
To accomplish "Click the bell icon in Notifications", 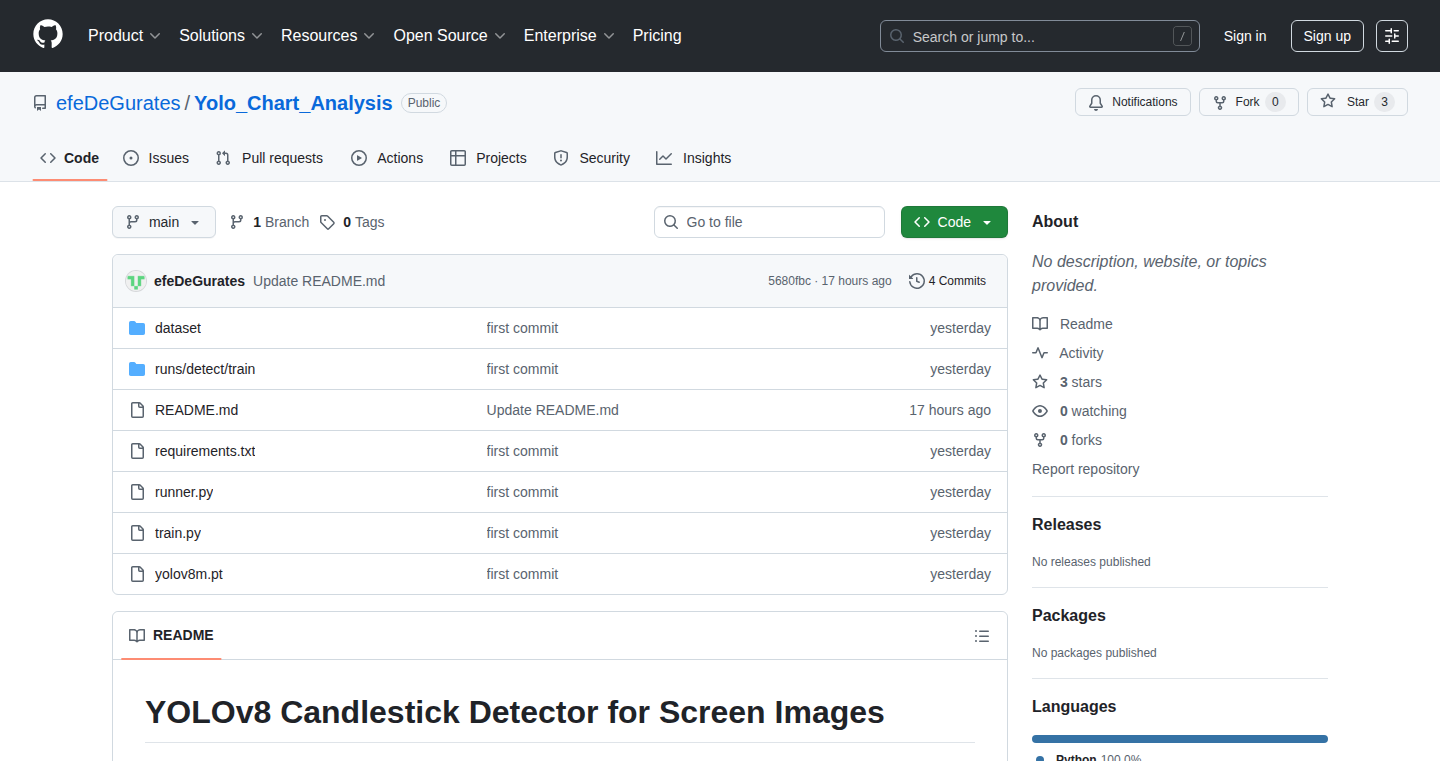I will coord(1096,102).
